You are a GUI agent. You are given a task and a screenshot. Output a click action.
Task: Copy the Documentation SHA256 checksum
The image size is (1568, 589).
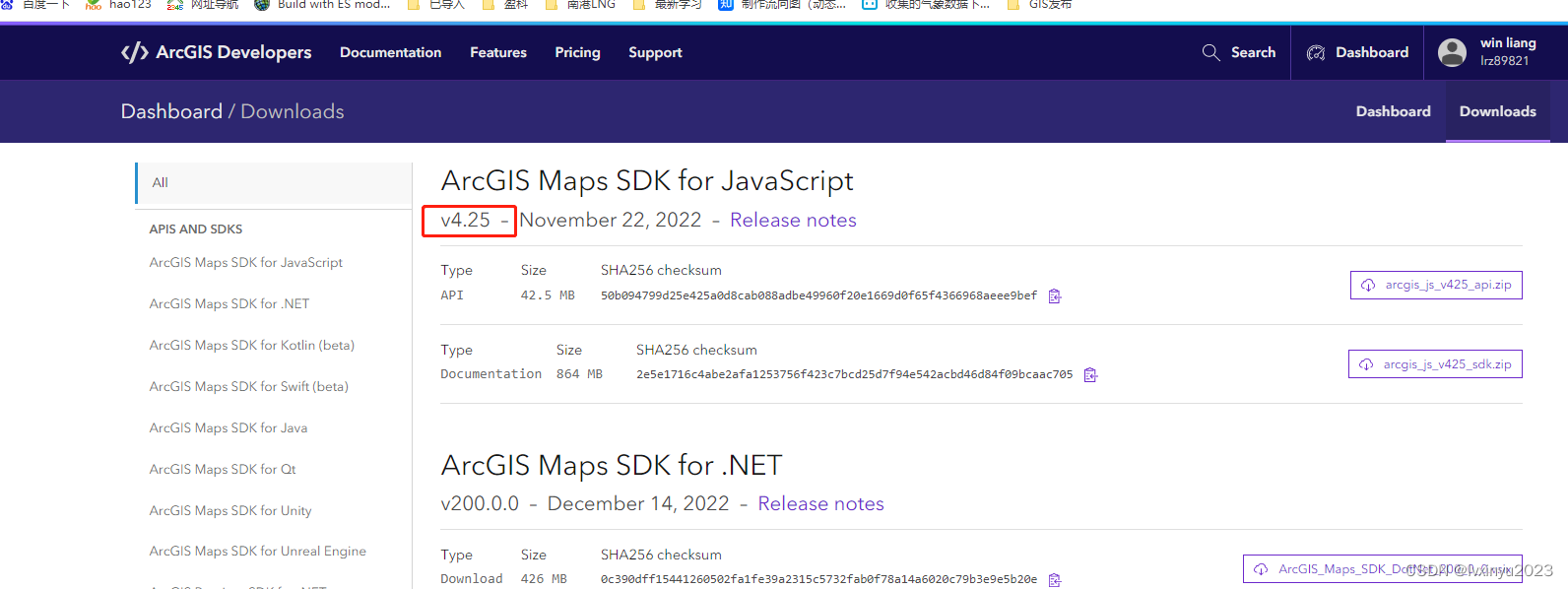(1090, 374)
